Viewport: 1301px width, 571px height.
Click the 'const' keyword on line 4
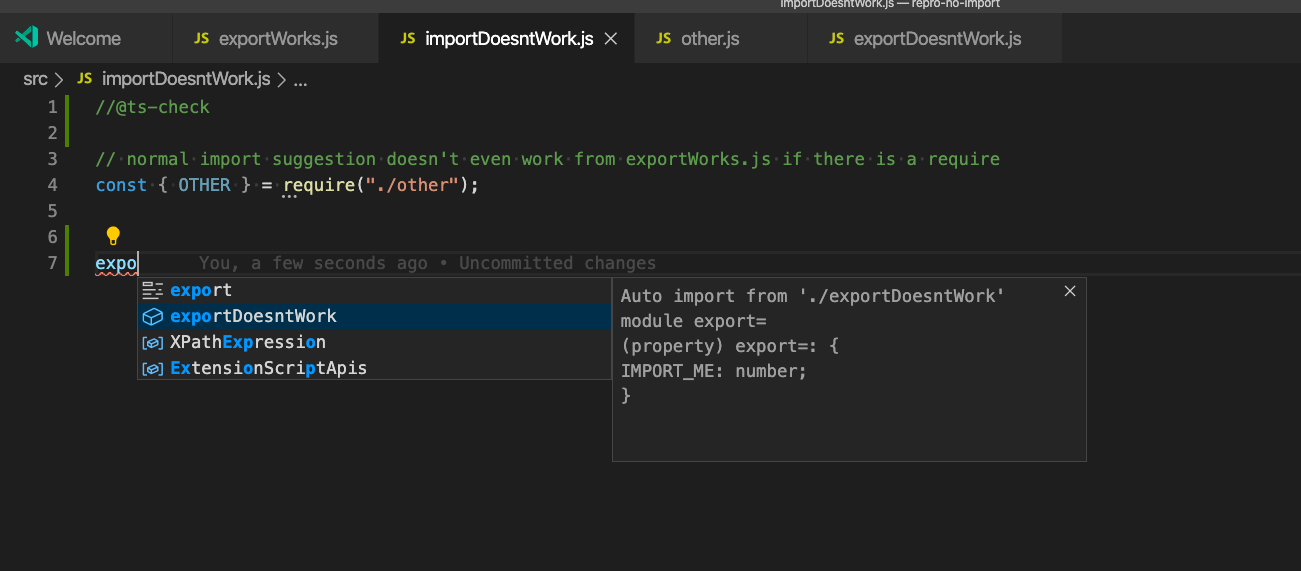pyautogui.click(x=121, y=185)
